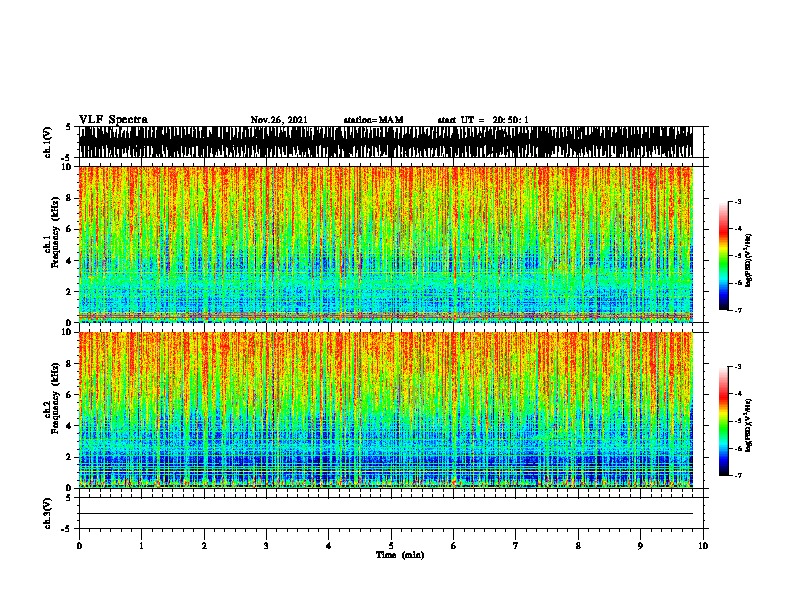Click the ch.1 frequency axis tick "4"
This screenshot has height=612, width=792.
click(70, 261)
